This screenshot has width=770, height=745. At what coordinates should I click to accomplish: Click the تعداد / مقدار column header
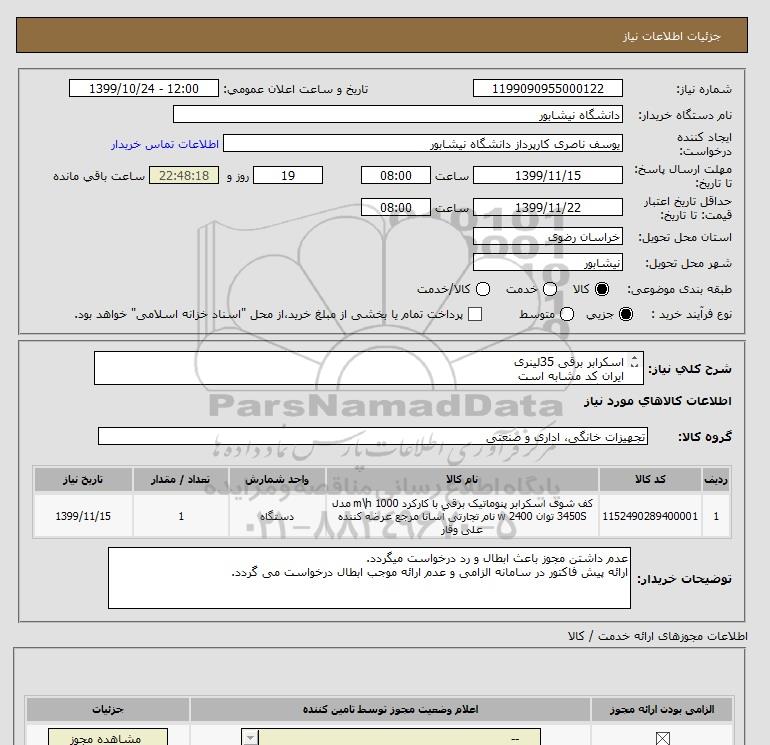181,479
